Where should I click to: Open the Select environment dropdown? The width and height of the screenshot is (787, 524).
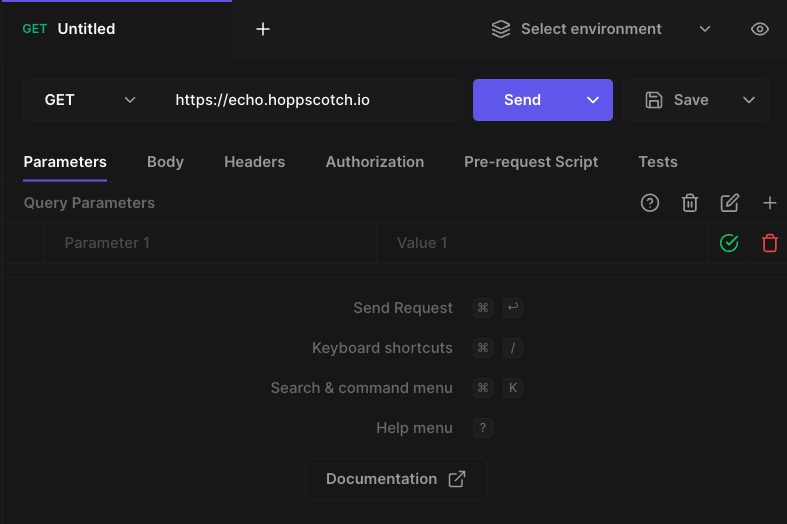600,29
